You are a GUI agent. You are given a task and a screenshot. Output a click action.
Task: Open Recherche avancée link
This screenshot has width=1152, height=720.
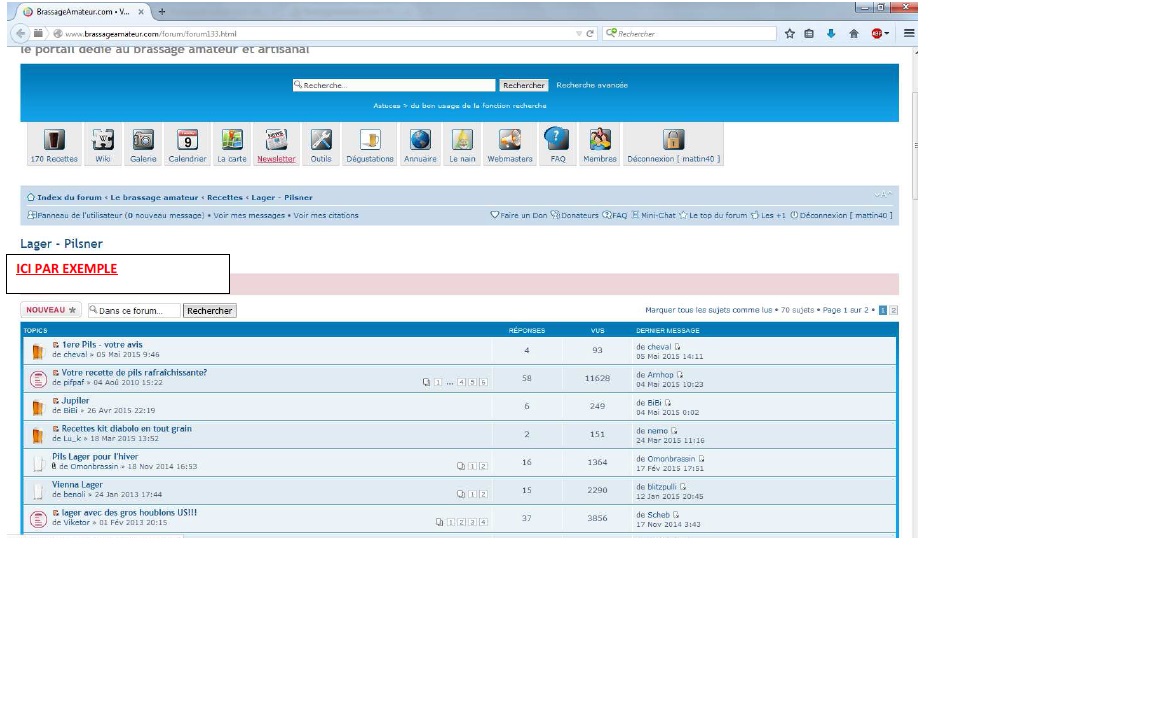pyautogui.click(x=592, y=85)
